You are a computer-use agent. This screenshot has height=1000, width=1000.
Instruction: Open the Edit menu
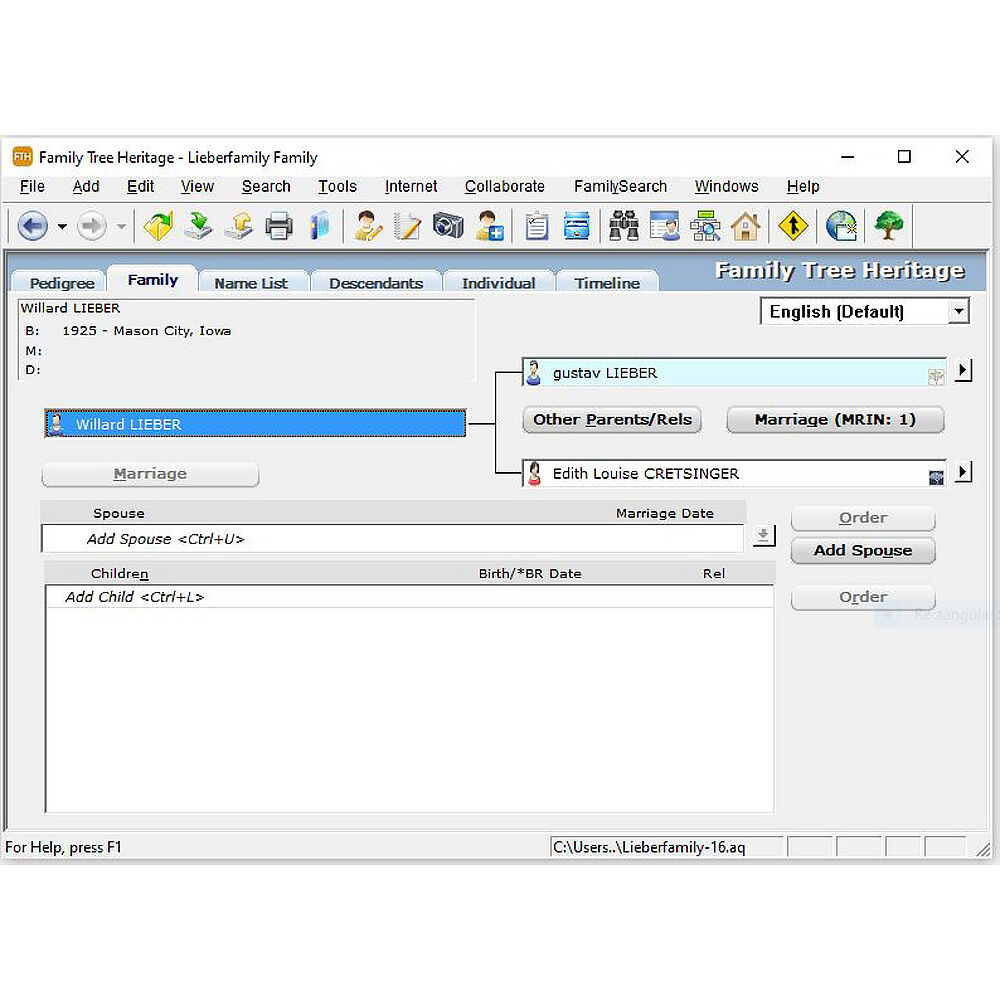pos(140,186)
